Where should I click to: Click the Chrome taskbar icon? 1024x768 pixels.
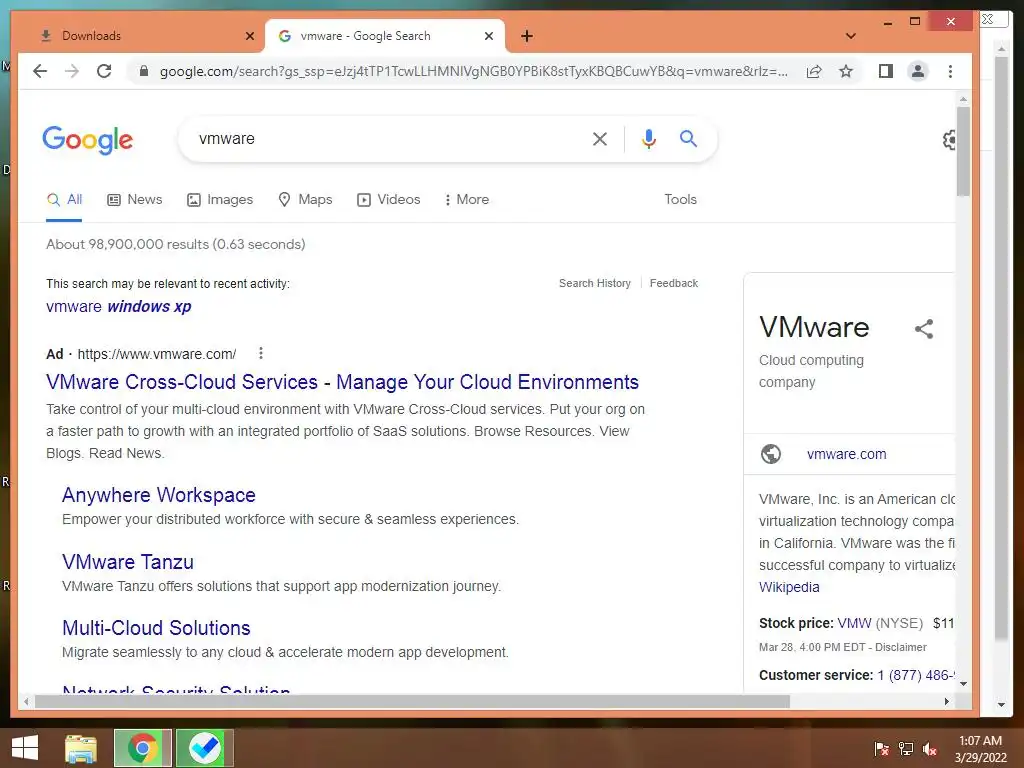[142, 748]
